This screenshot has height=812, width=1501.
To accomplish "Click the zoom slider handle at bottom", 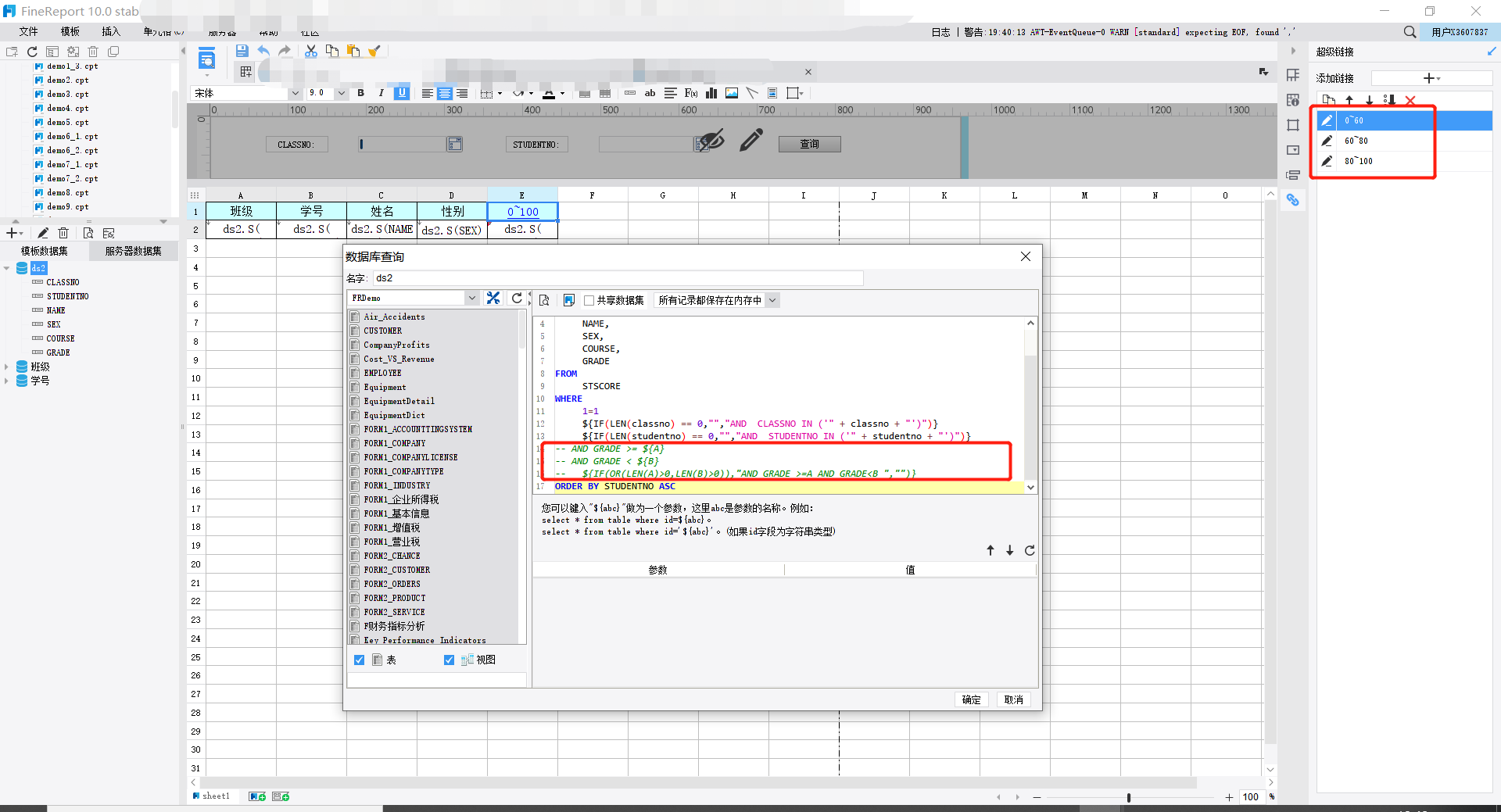I will (x=1128, y=797).
